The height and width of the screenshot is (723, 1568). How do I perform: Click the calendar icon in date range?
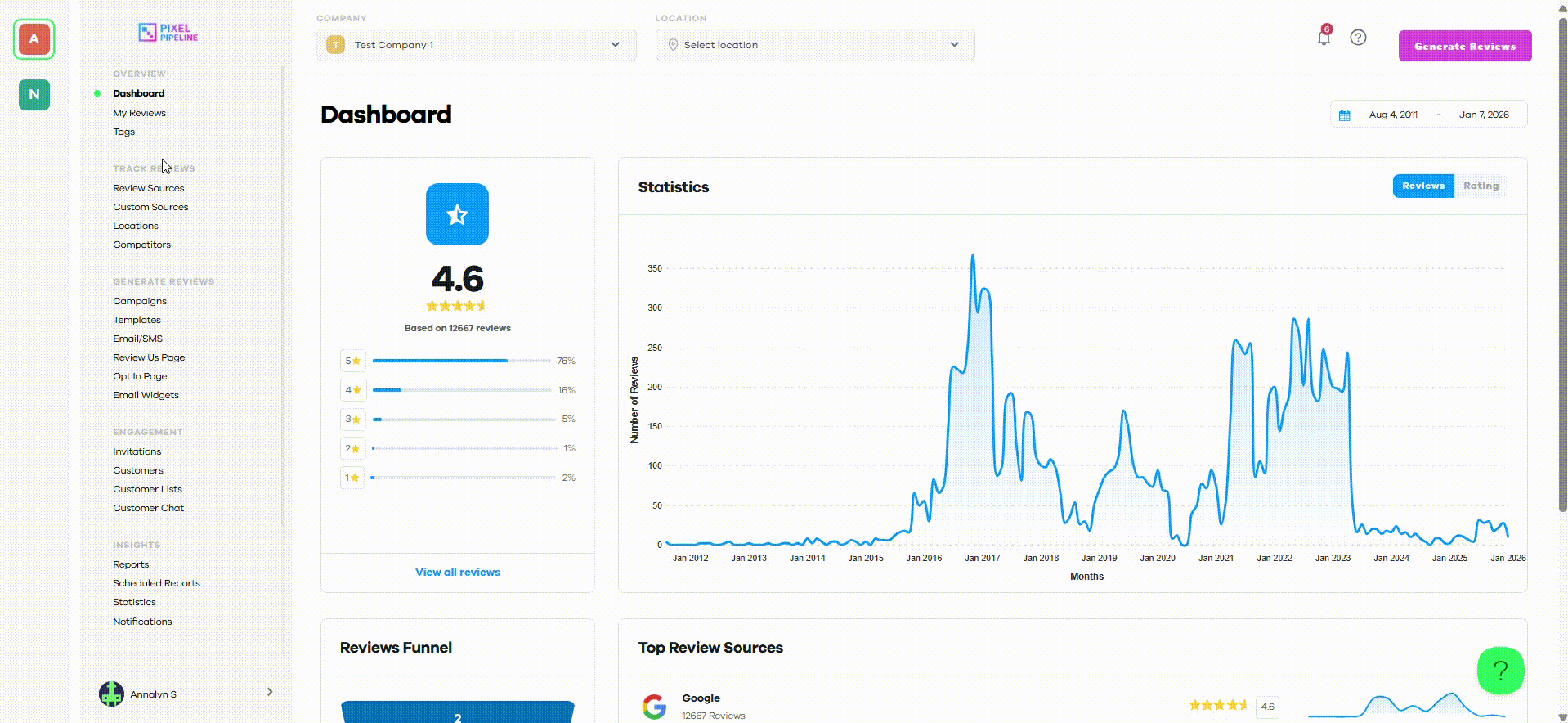tap(1344, 115)
